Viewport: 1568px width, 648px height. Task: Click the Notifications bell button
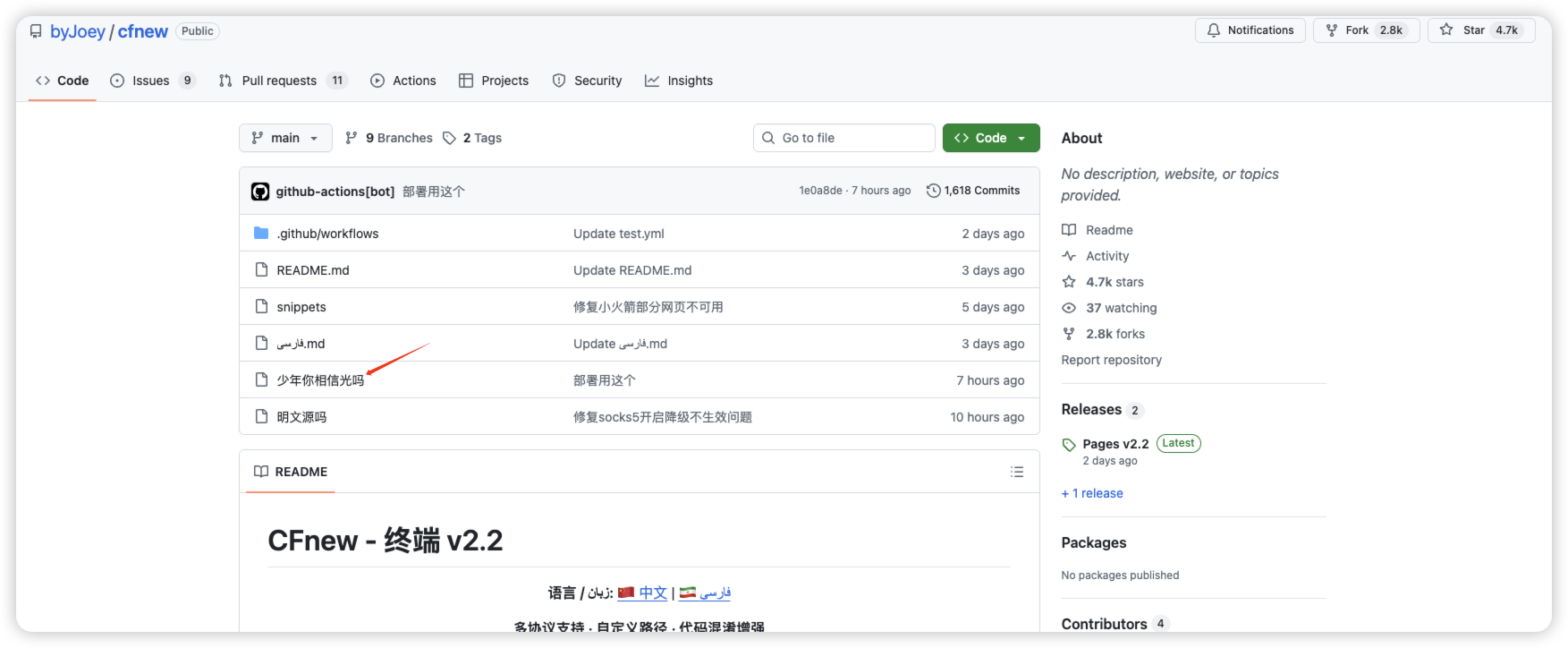[1250, 30]
